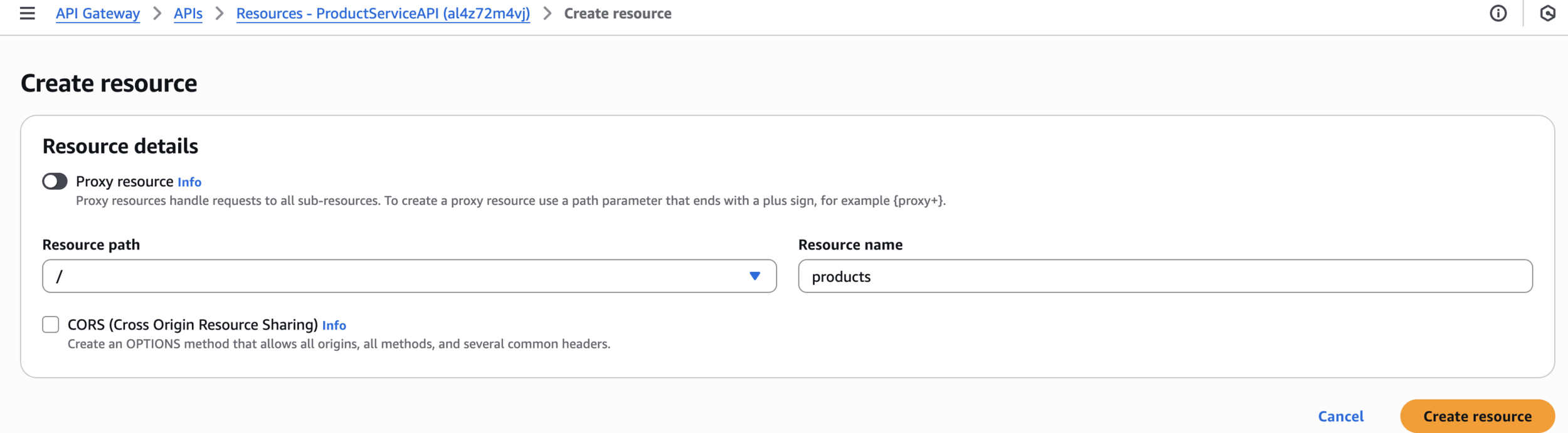Open the hamburger navigation menu

[x=27, y=13]
